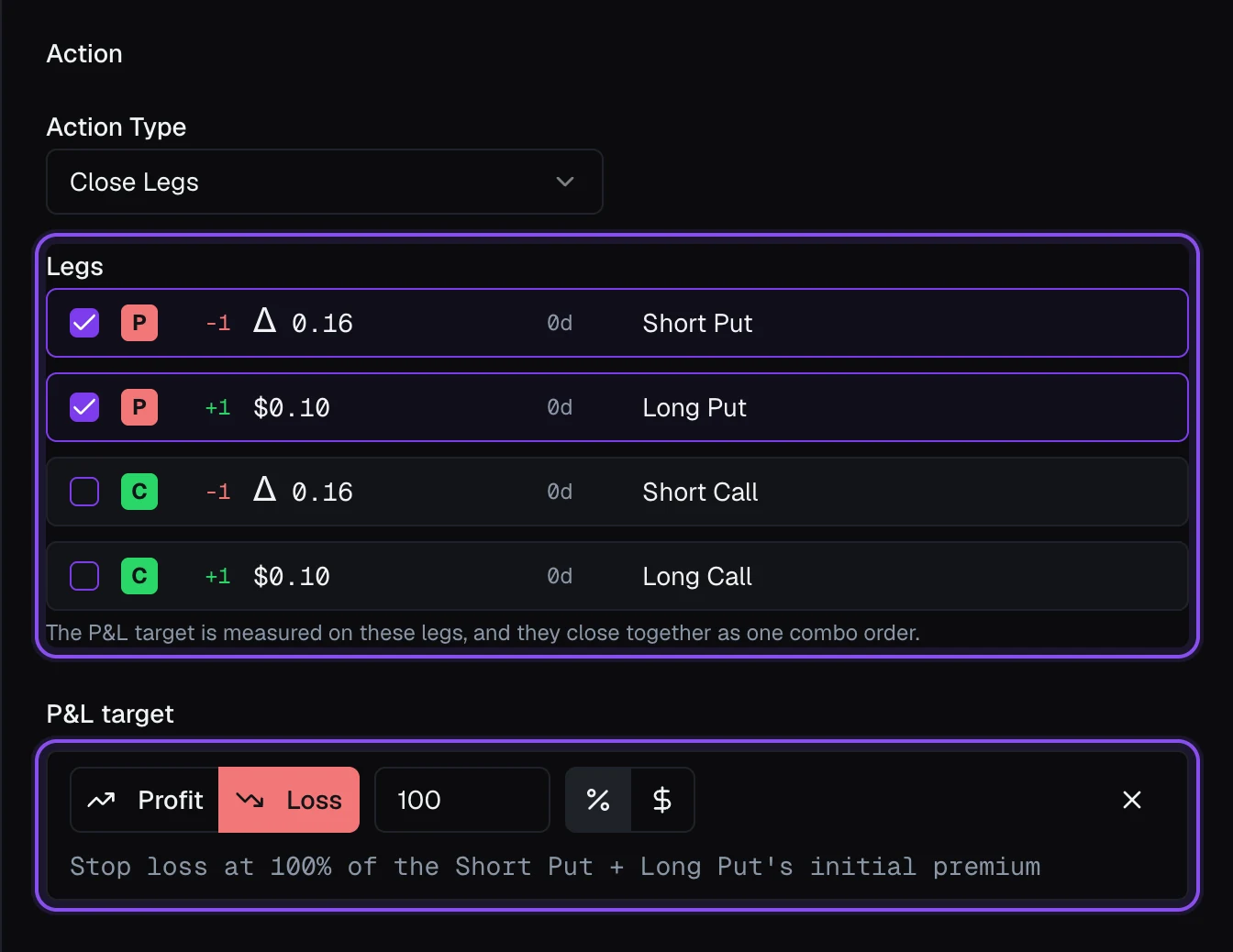Click the 0d expiry on Long Put row
The height and width of the screenshot is (952, 1233).
pos(560,407)
